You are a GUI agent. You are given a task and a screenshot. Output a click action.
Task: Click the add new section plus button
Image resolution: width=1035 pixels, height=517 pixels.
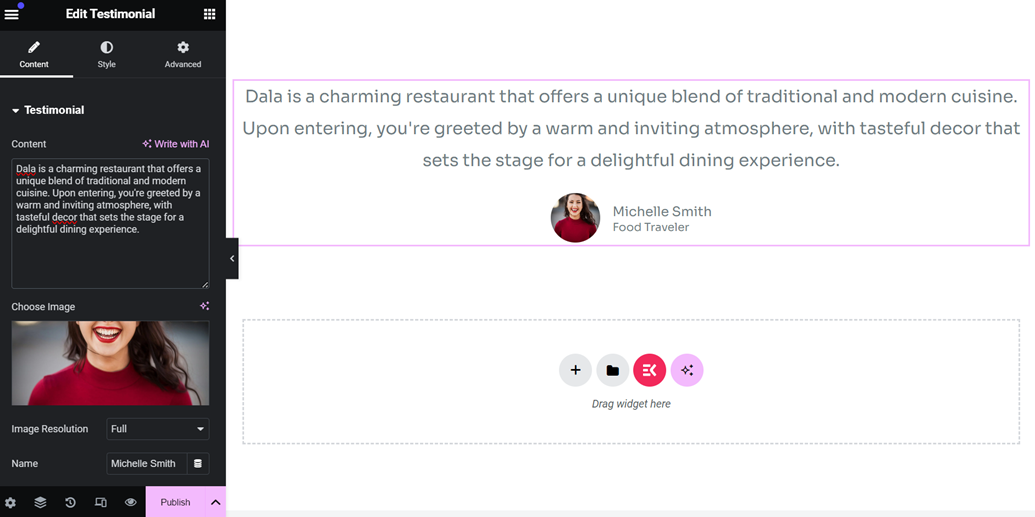click(575, 370)
